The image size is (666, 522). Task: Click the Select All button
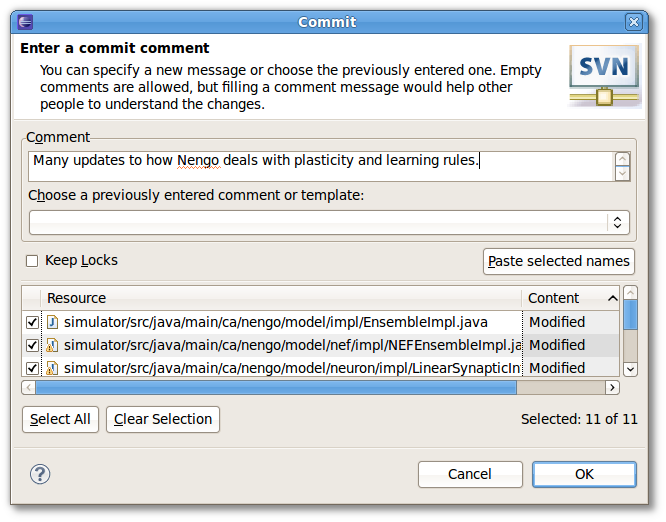[60, 419]
